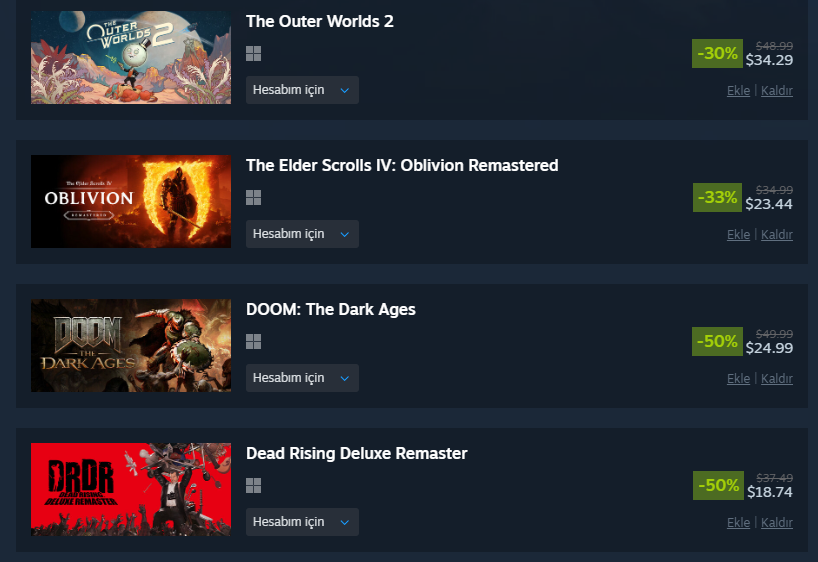Screen dimensions: 818x562
Task: Open the 'The Elder Scrolls IV: Oblivion Remastered' title
Action: [402, 165]
